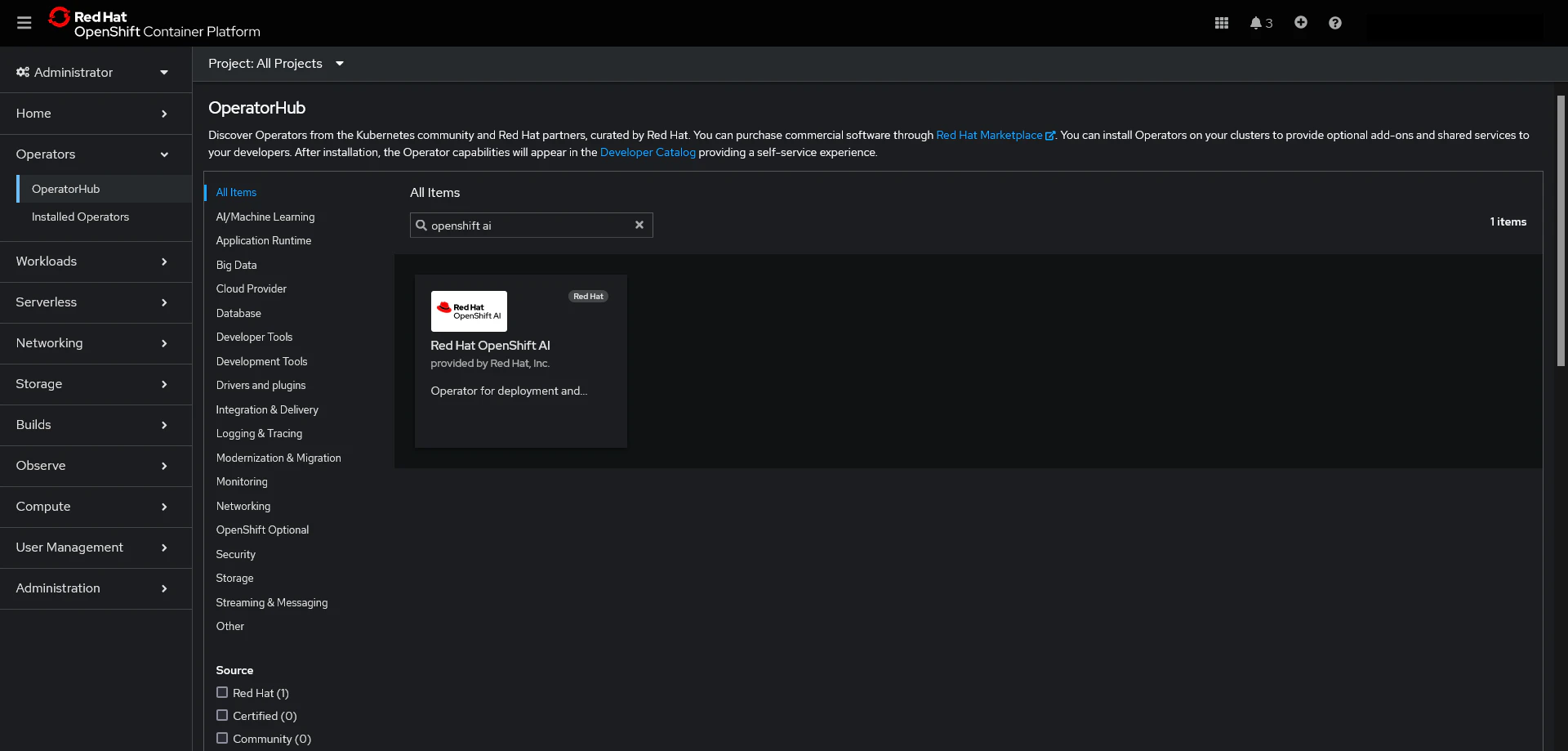1568x751 pixels.
Task: Filter by Monitoring category
Action: 242,482
